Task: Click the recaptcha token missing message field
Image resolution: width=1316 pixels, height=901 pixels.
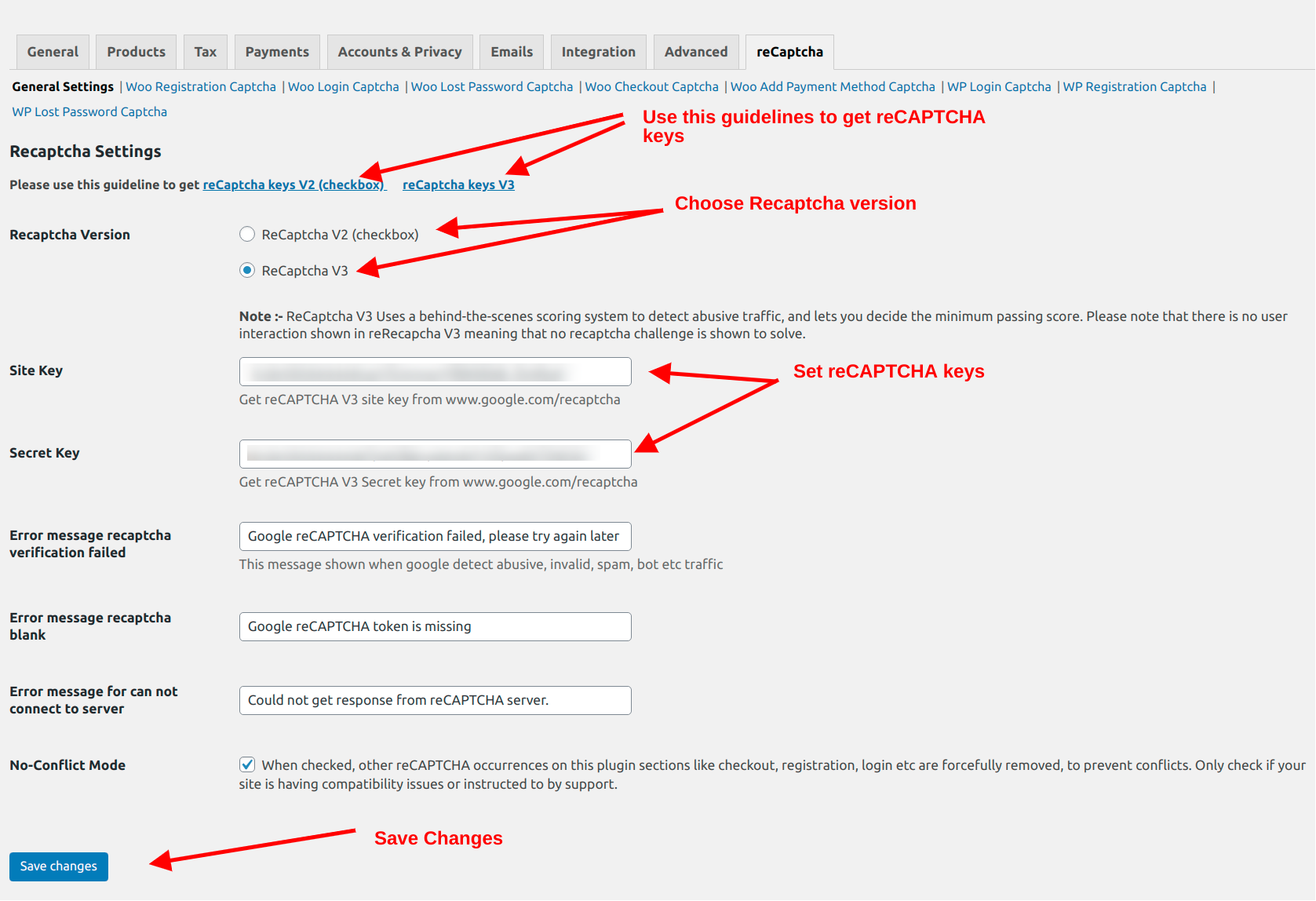Action: tap(435, 626)
